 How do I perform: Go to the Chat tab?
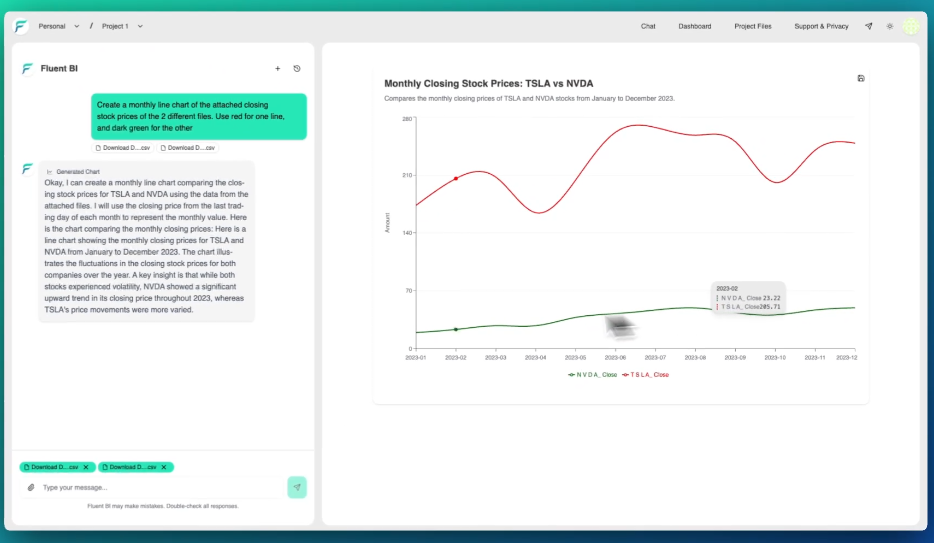tap(648, 26)
